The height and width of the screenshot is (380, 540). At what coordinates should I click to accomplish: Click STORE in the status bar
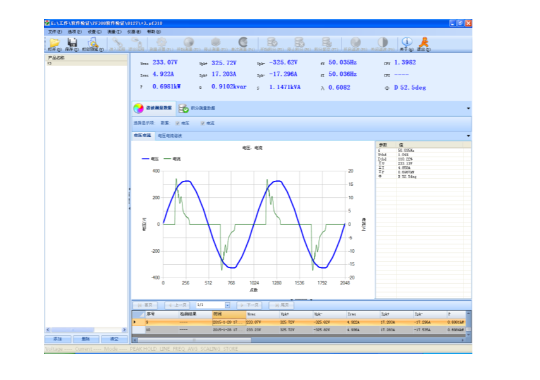(231, 349)
